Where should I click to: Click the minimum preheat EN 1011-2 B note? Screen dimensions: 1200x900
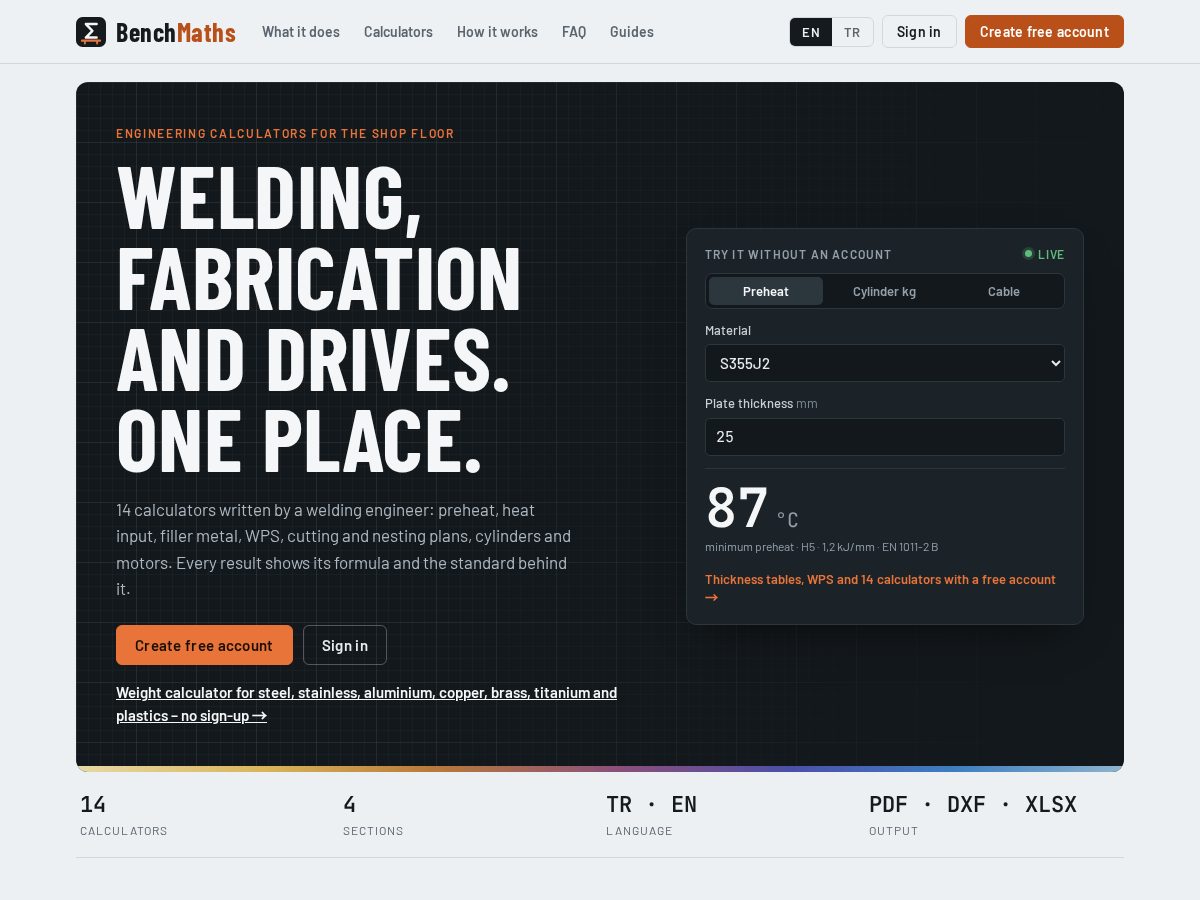coord(821,547)
